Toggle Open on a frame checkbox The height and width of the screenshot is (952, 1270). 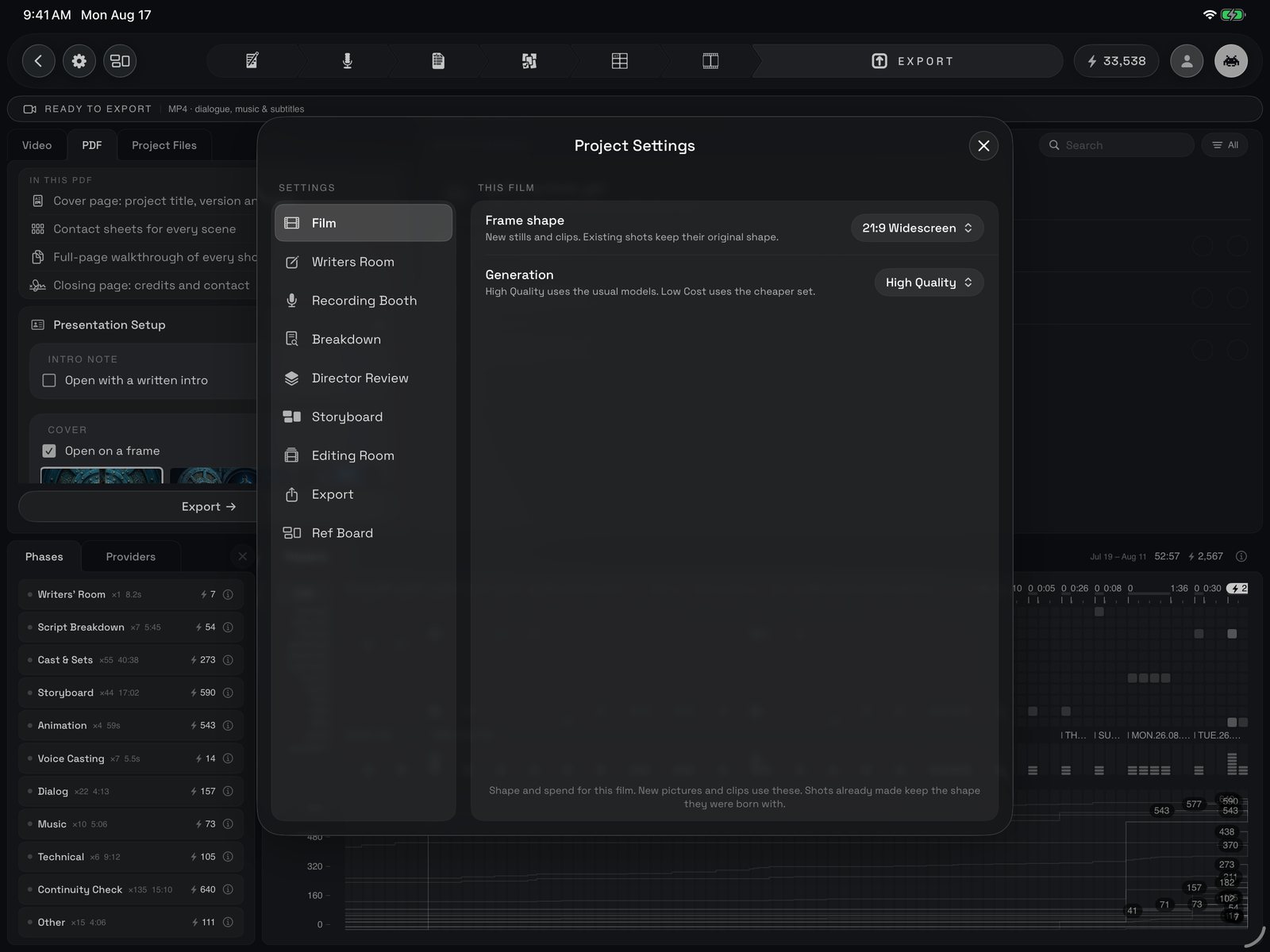[49, 451]
